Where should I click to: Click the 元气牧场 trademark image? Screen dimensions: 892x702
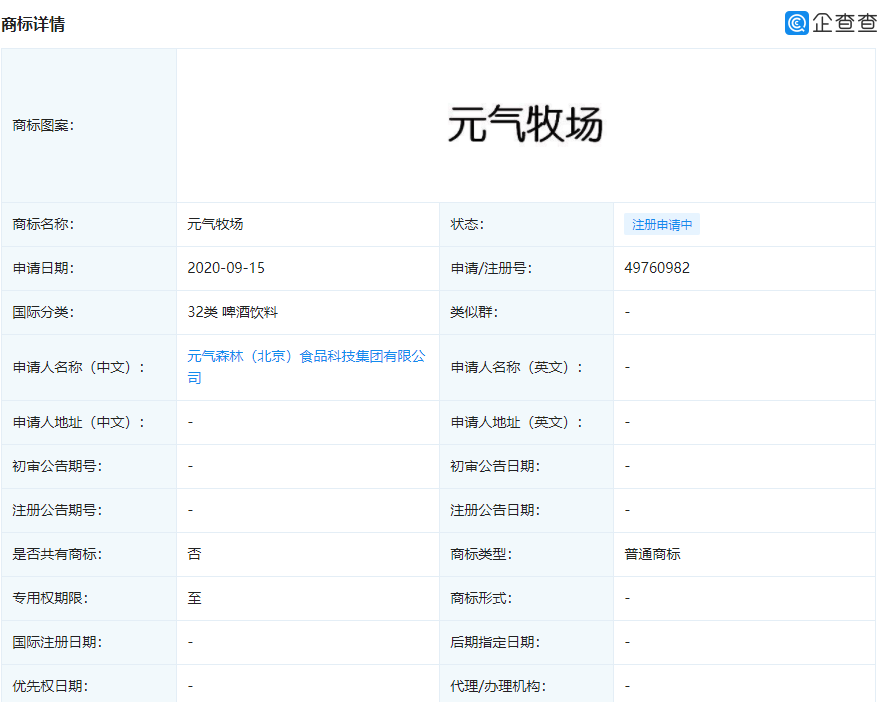pyautogui.click(x=525, y=124)
